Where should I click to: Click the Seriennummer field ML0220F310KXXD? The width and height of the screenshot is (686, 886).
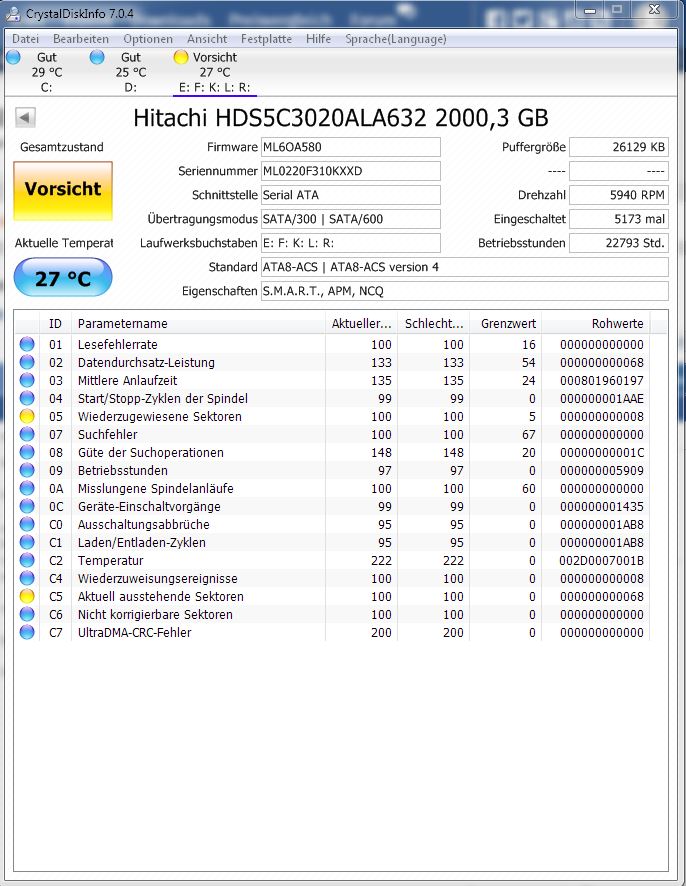point(350,171)
